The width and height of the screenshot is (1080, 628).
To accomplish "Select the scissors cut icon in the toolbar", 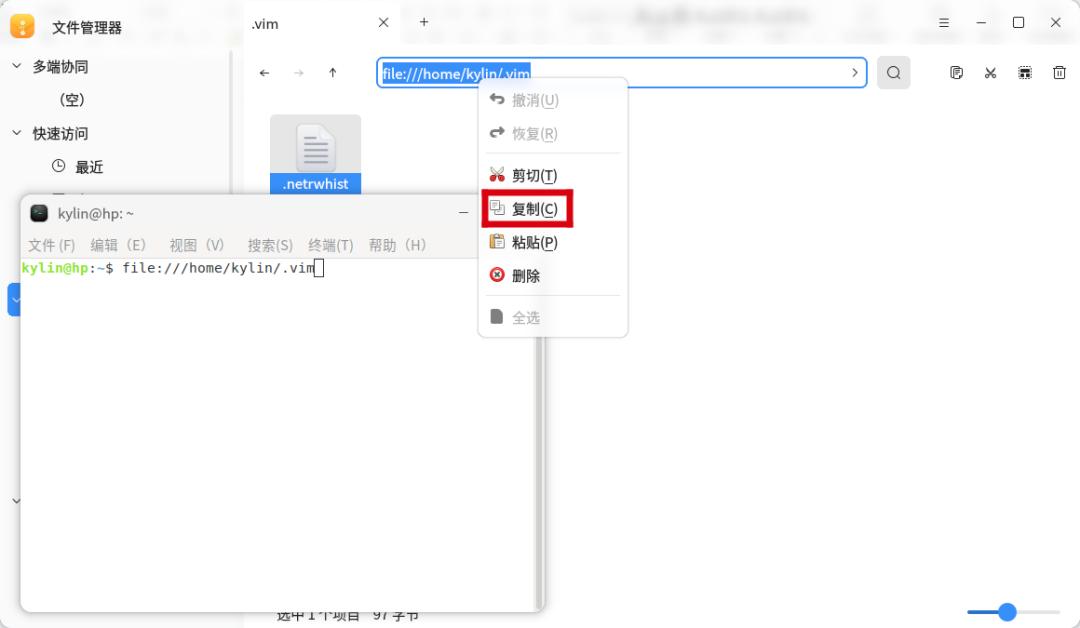I will [990, 72].
